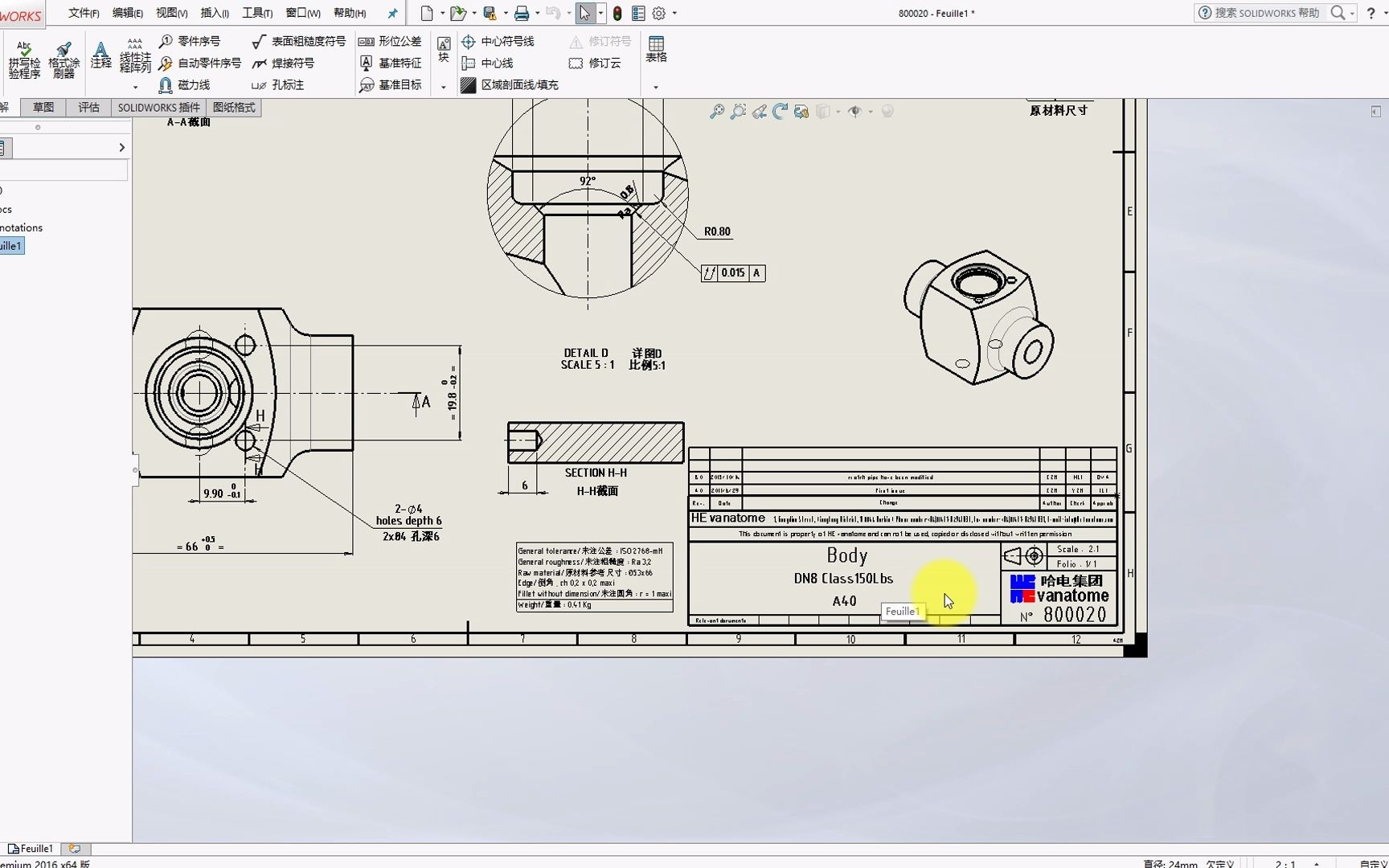Image resolution: width=1389 pixels, height=868 pixels.
Task: Open the 帮助(H) menu
Action: coord(350,13)
